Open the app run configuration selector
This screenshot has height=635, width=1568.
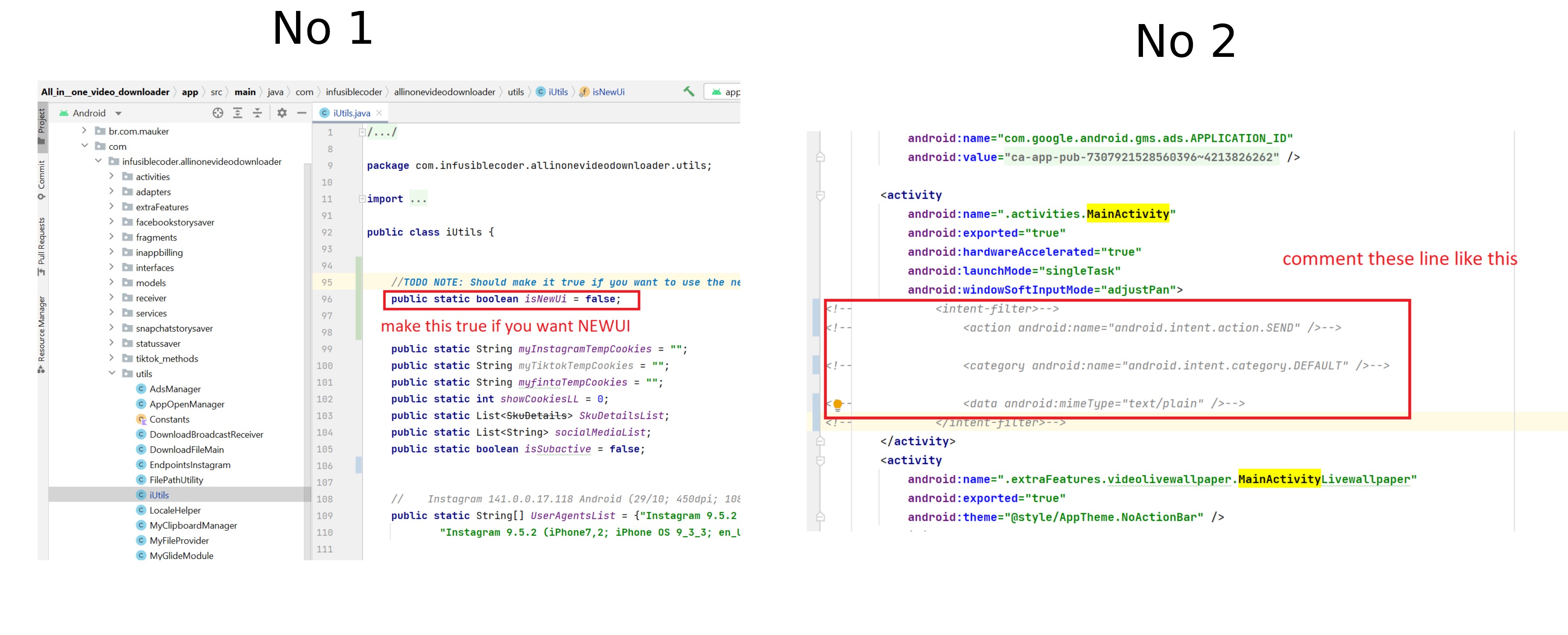(725, 92)
